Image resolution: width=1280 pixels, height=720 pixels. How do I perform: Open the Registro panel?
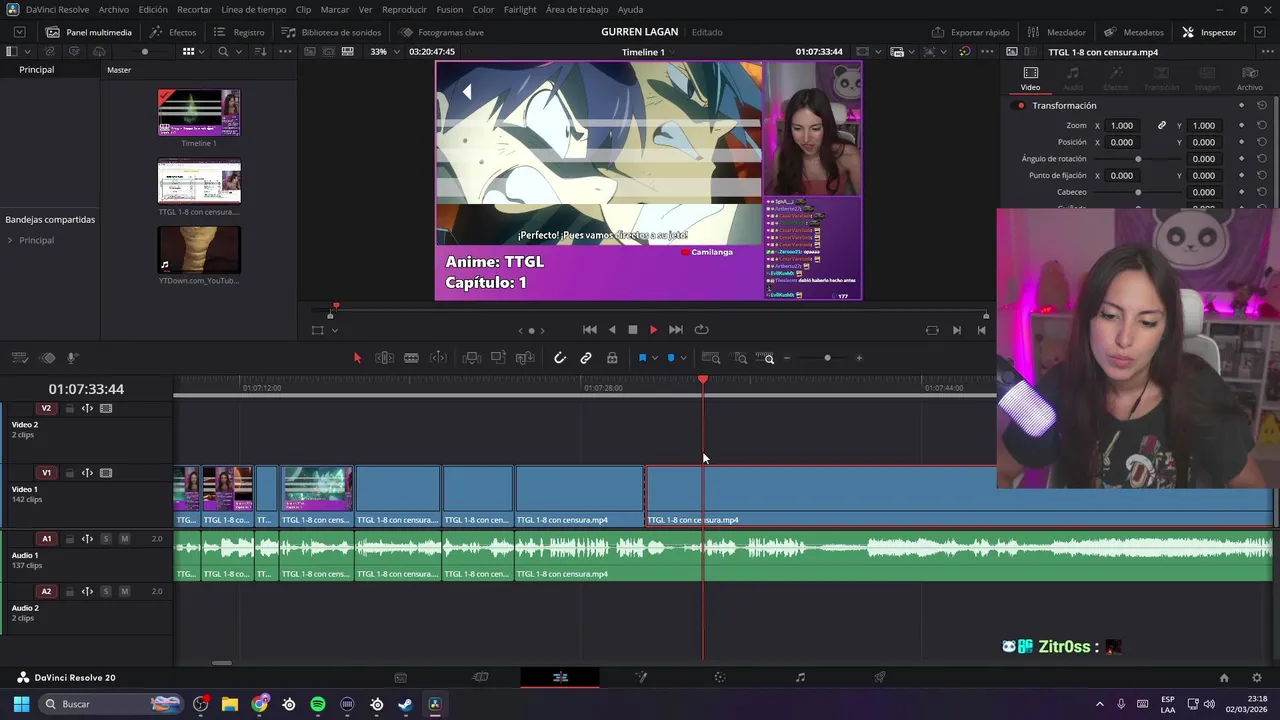239,32
